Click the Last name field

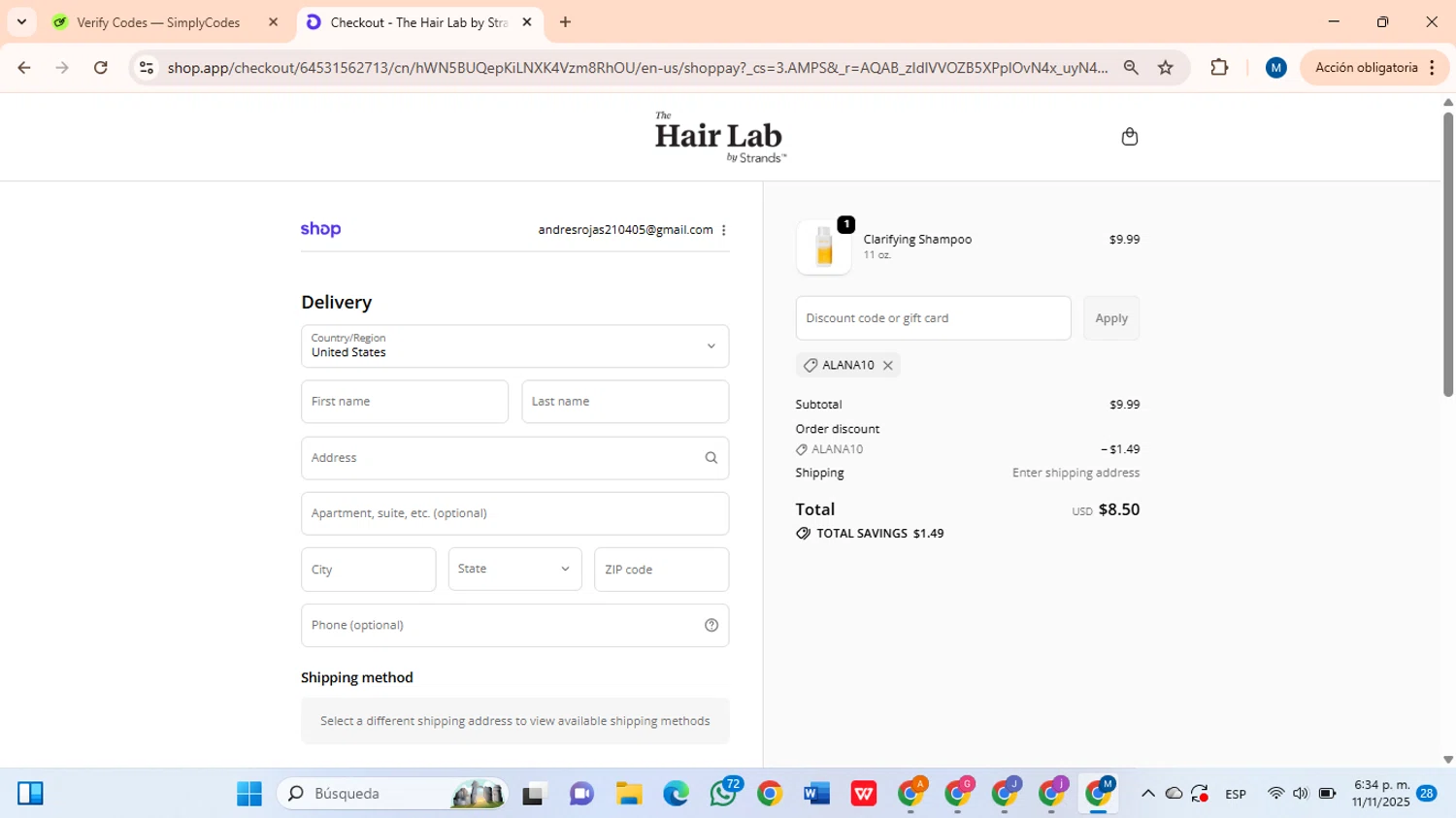point(625,402)
